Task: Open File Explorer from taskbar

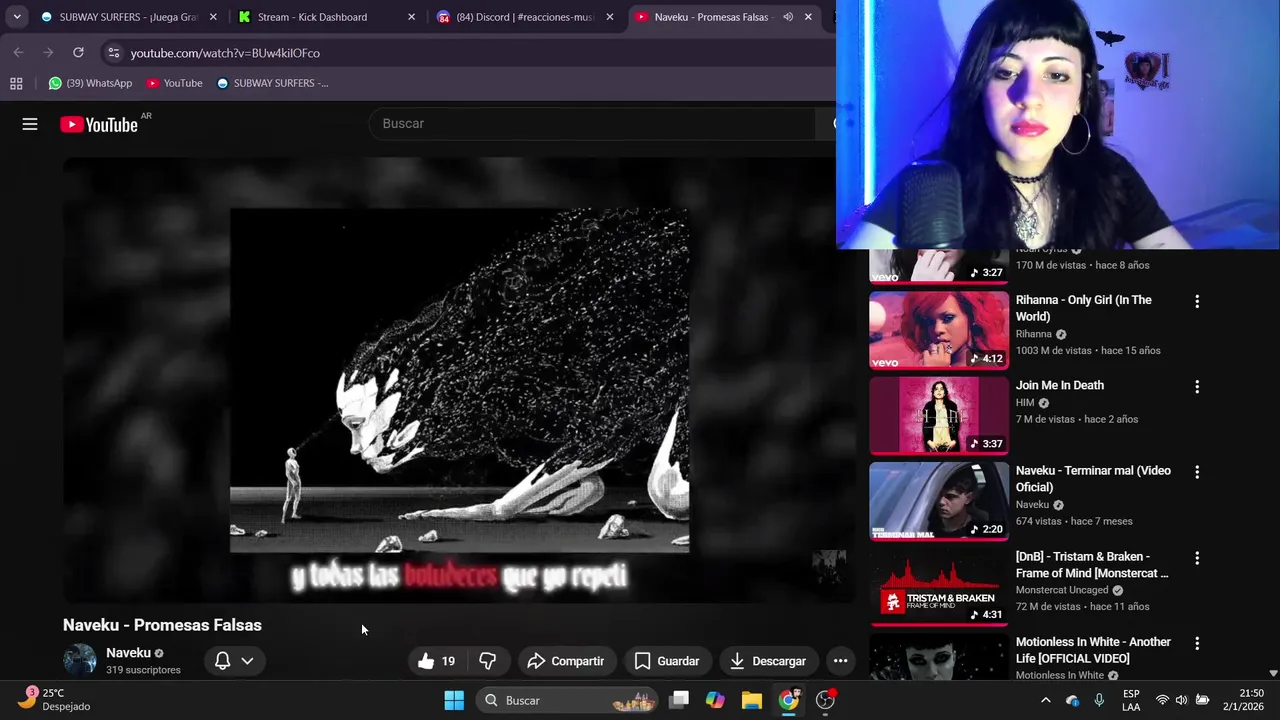Action: [752, 700]
